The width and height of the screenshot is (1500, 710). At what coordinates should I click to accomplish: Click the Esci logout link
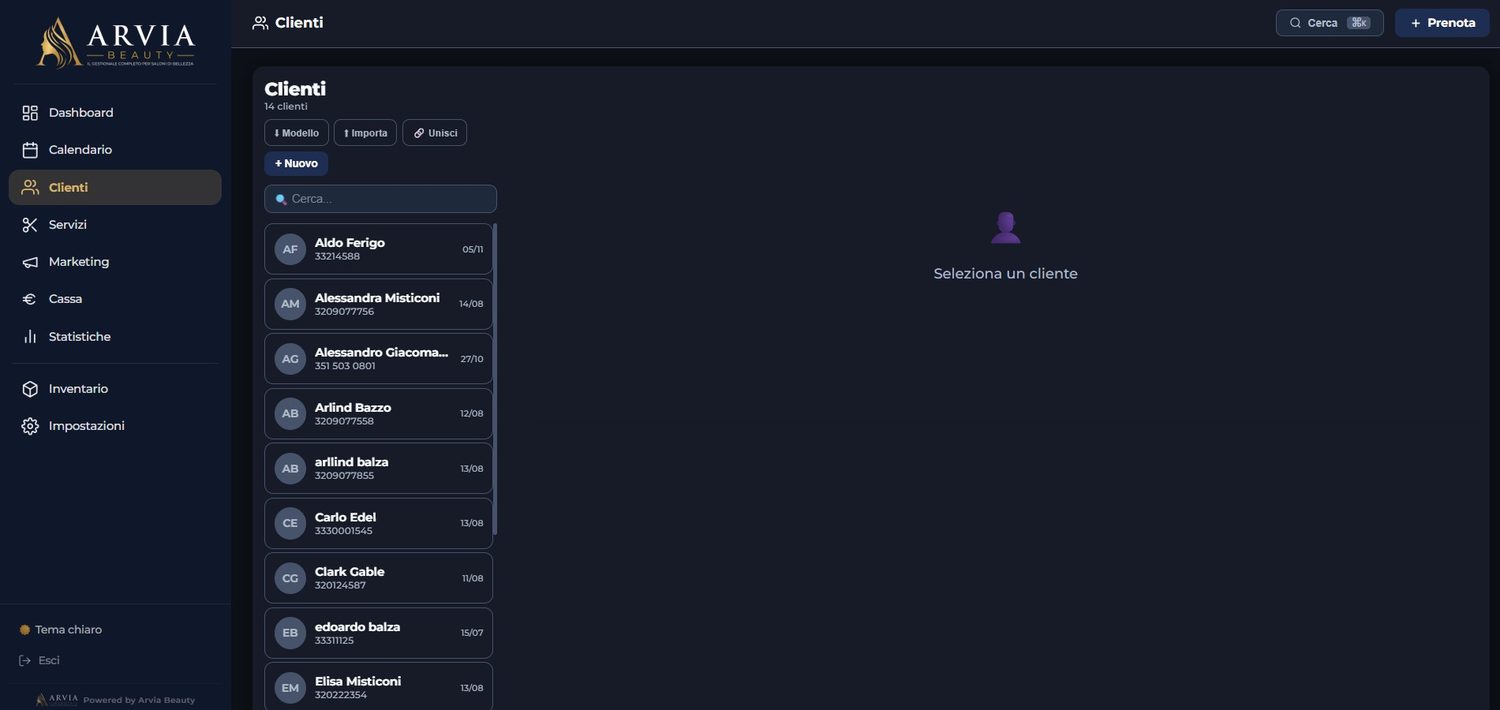pos(40,661)
